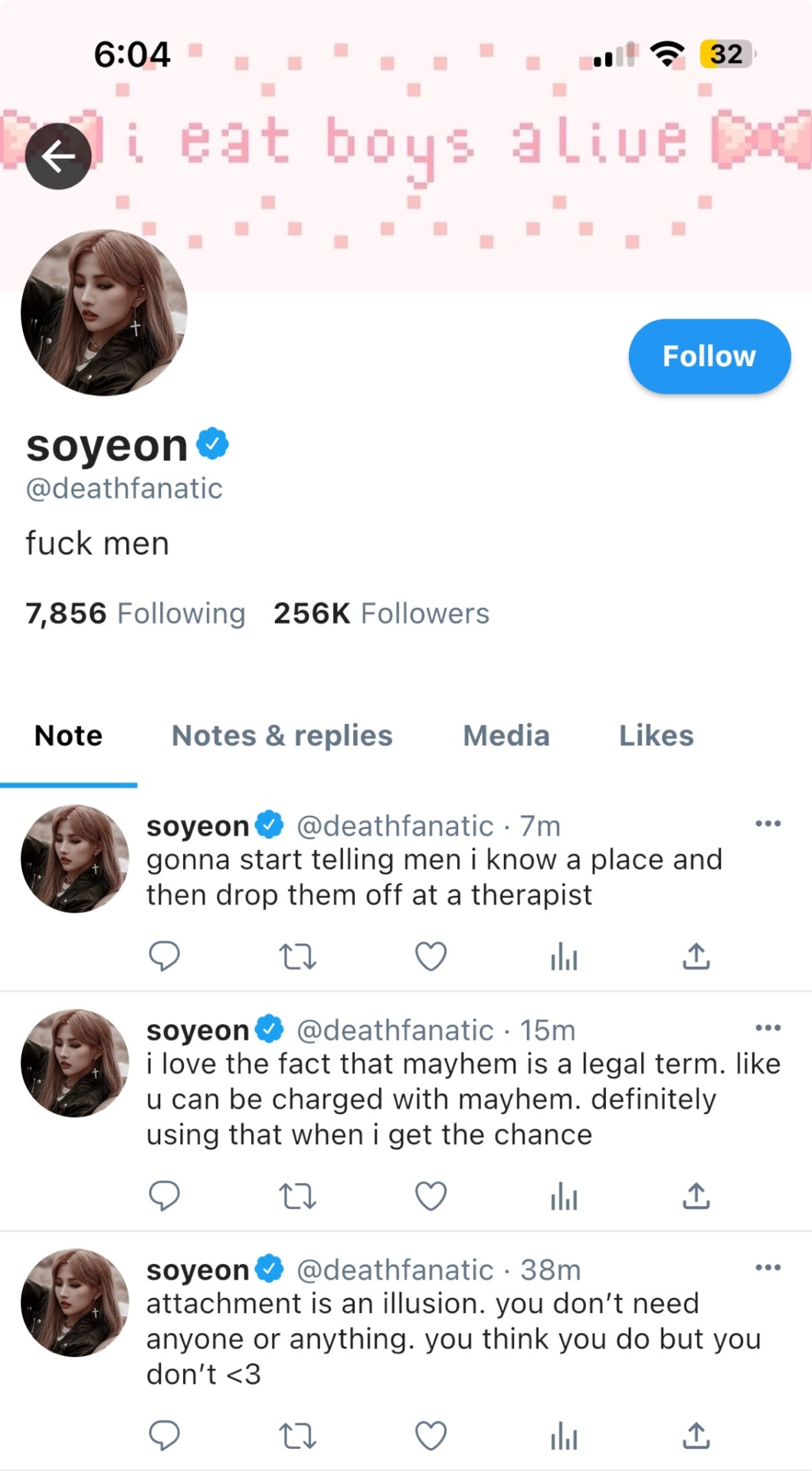Open more options on the 38m note
812x1471 pixels.
pyautogui.click(x=768, y=1268)
